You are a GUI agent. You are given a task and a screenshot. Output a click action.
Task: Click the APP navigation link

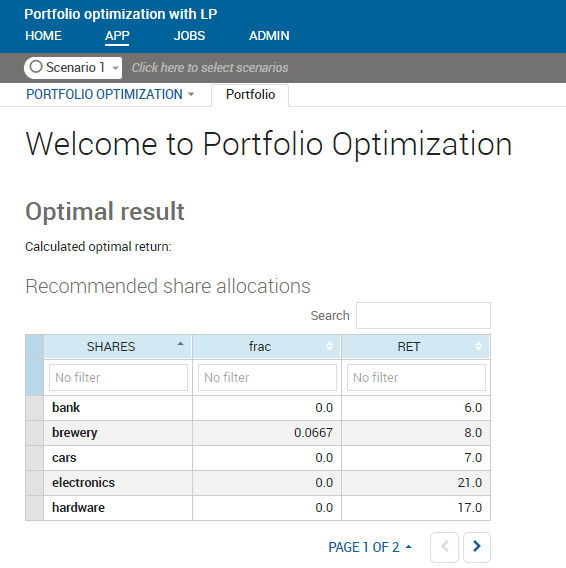(x=117, y=36)
